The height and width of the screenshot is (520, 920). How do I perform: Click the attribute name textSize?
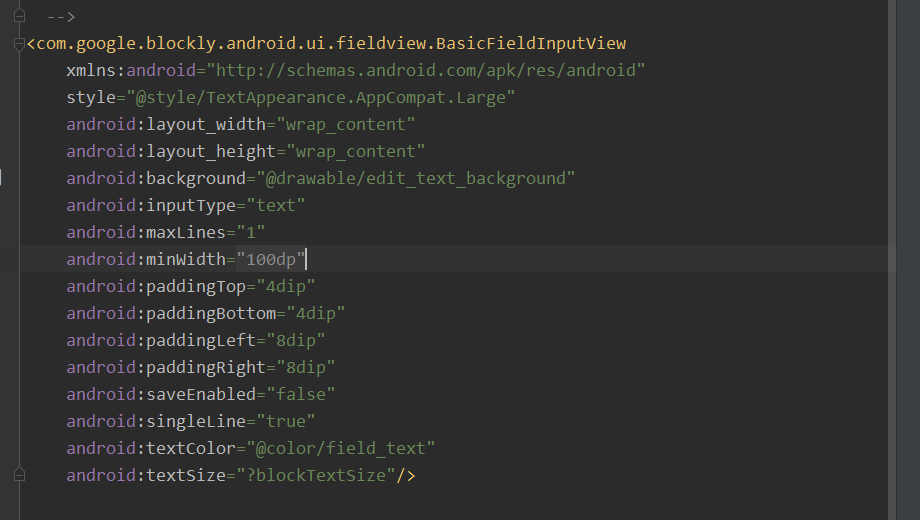[x=186, y=475]
